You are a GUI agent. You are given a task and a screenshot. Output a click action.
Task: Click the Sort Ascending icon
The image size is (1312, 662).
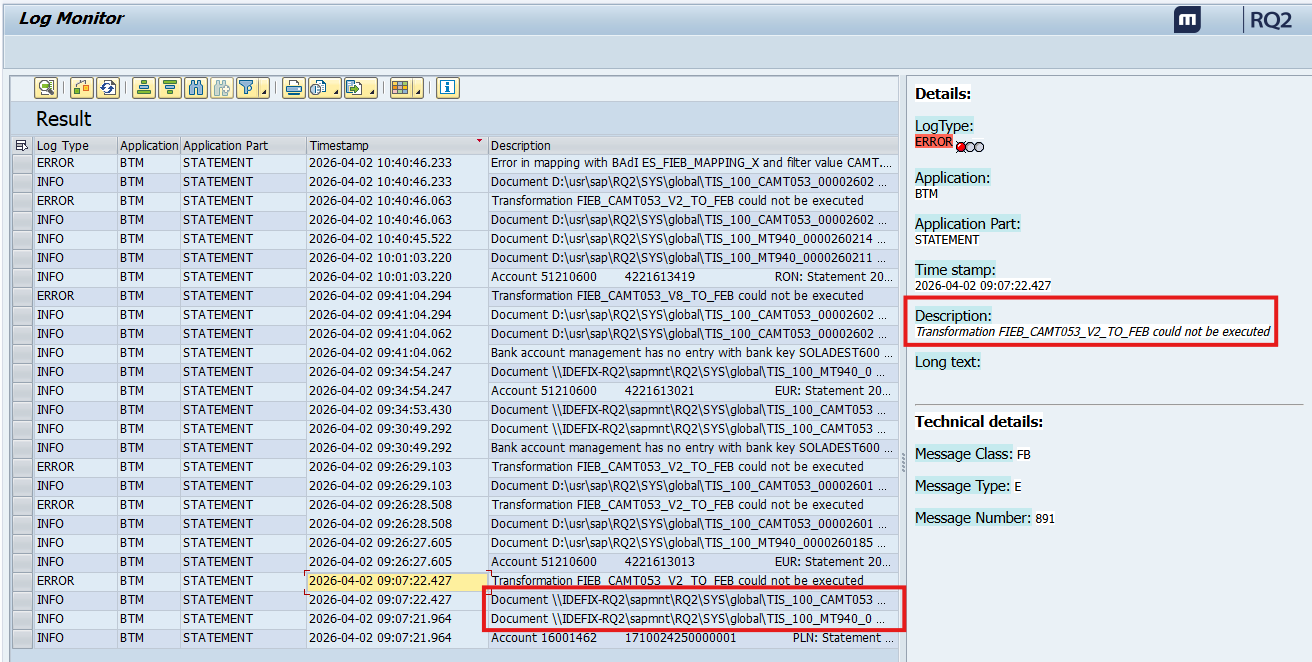tap(145, 88)
